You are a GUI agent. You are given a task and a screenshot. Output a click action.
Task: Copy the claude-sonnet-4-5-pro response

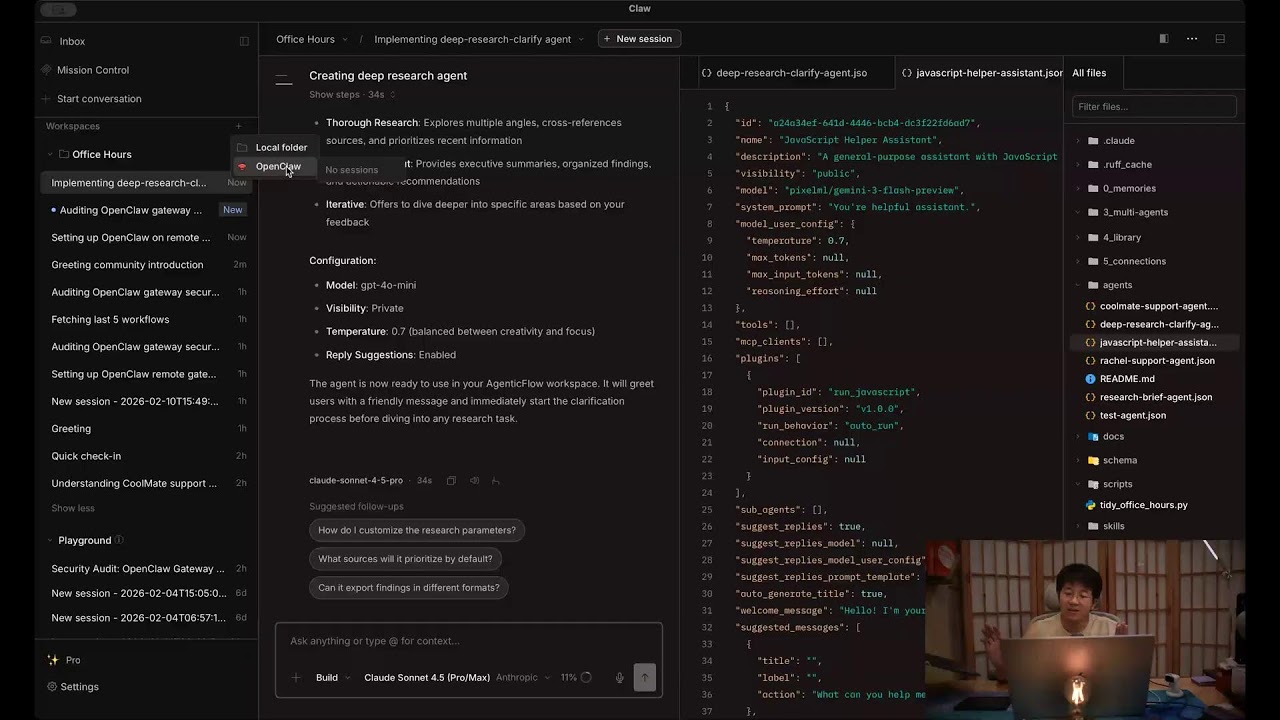(x=451, y=481)
